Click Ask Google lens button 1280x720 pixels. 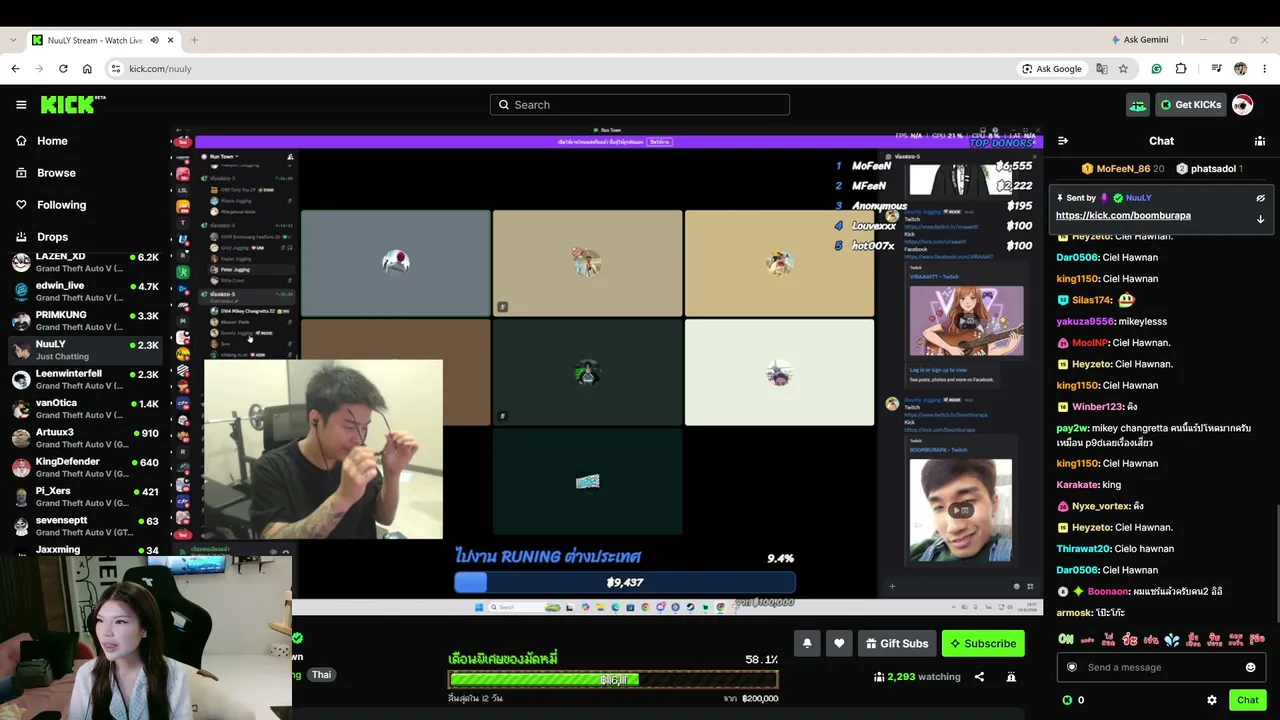(x=1052, y=69)
